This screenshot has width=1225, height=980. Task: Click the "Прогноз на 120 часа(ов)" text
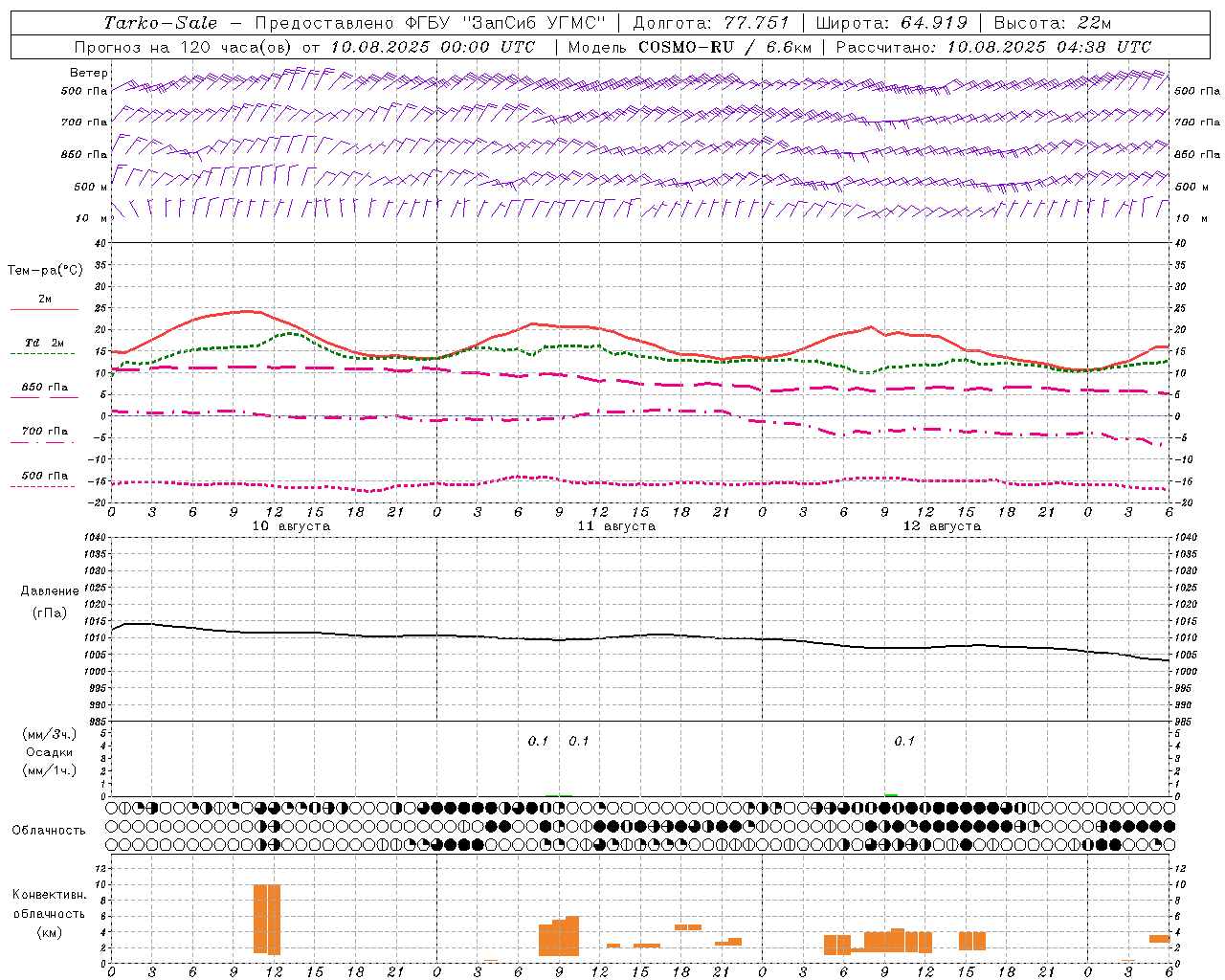click(x=184, y=47)
